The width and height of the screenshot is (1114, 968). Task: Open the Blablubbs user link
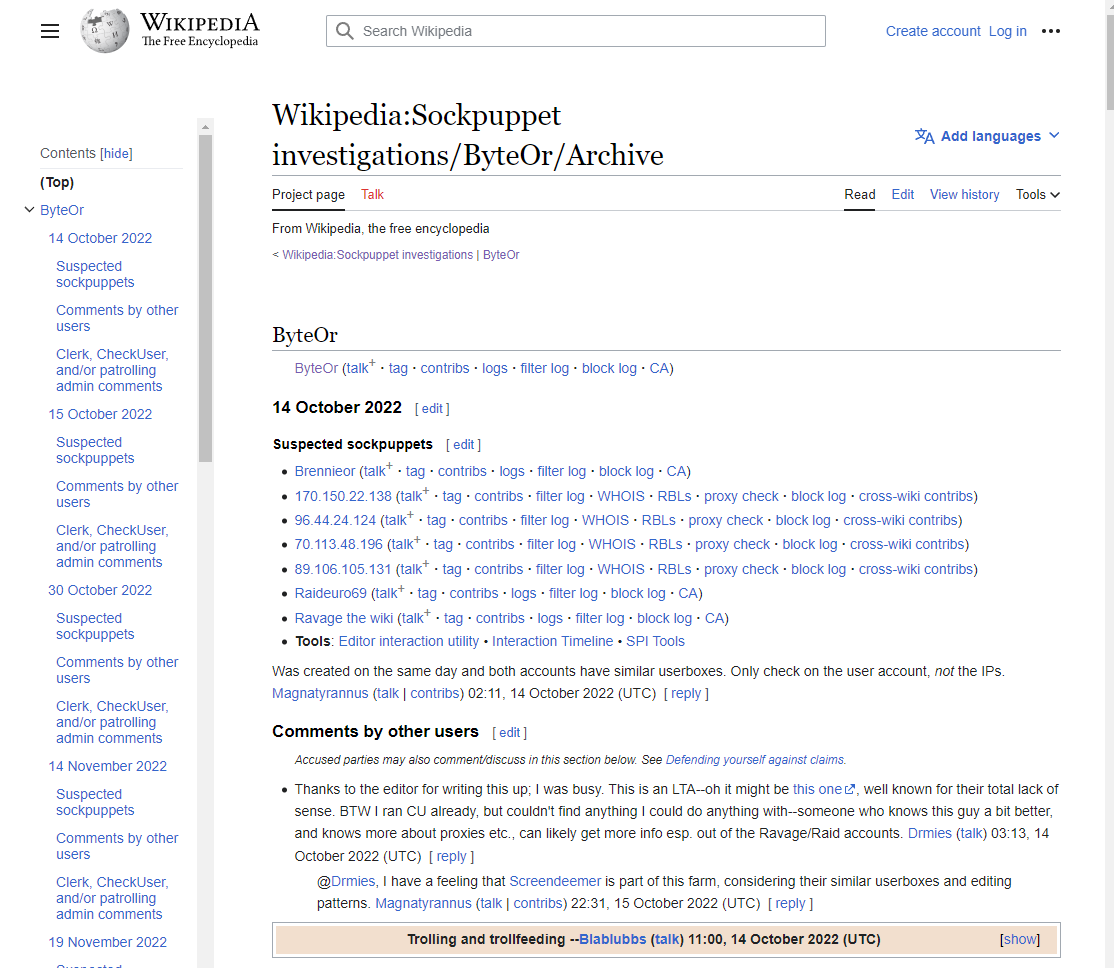(612, 940)
